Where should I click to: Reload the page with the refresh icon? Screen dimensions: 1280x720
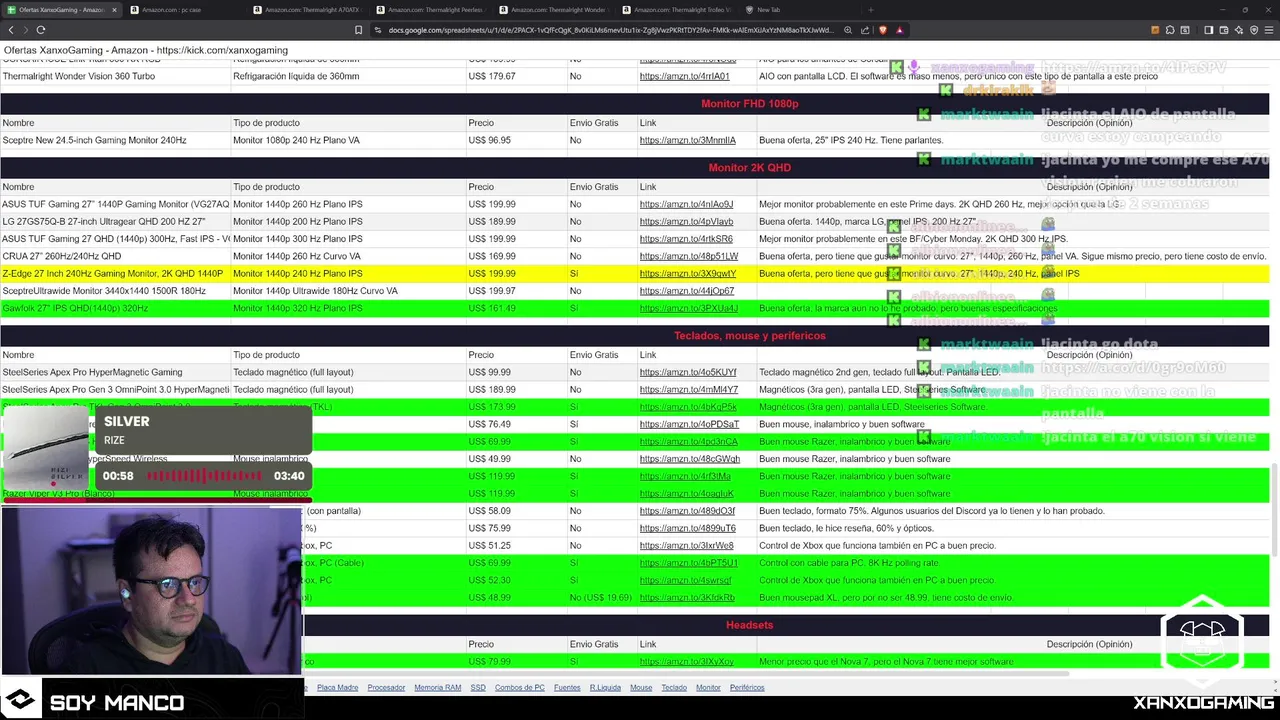coord(41,30)
